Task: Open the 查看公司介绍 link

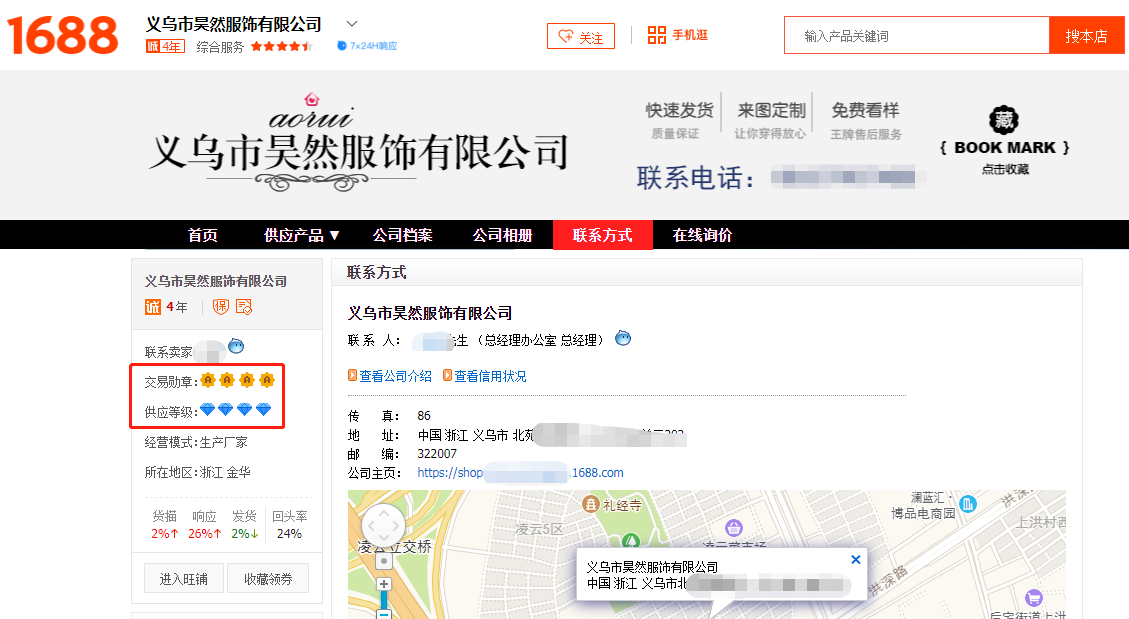Action: 395,376
